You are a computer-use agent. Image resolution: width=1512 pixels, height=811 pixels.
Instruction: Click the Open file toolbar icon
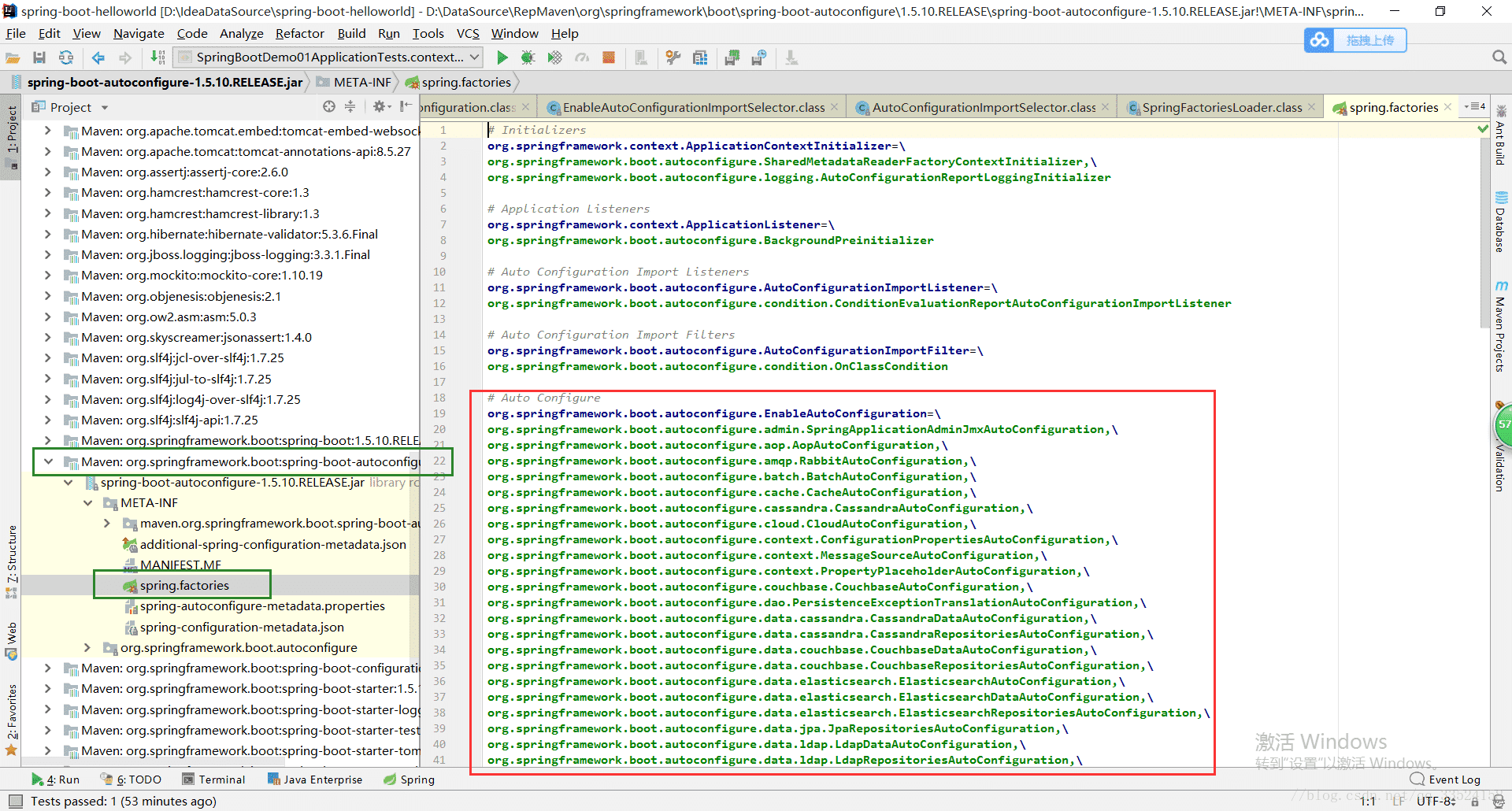13,57
